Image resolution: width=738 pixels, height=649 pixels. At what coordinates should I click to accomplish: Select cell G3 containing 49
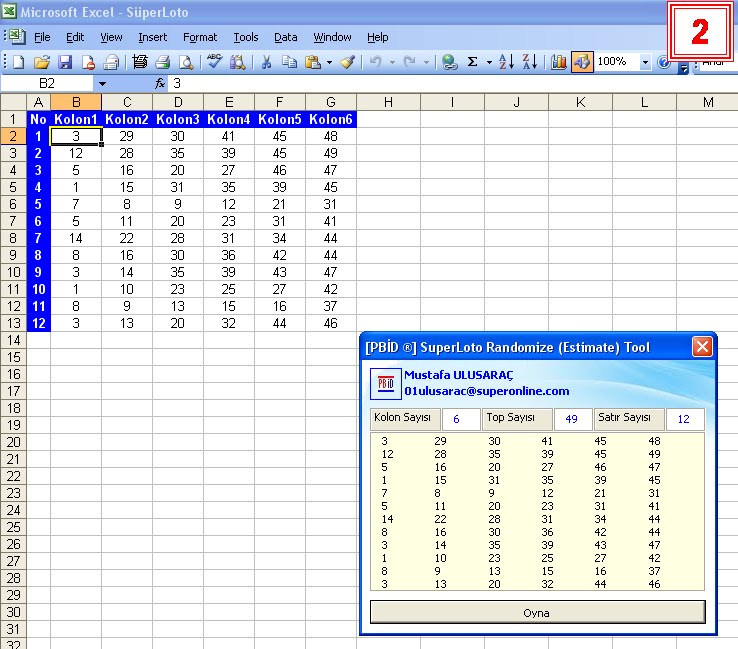click(331, 153)
